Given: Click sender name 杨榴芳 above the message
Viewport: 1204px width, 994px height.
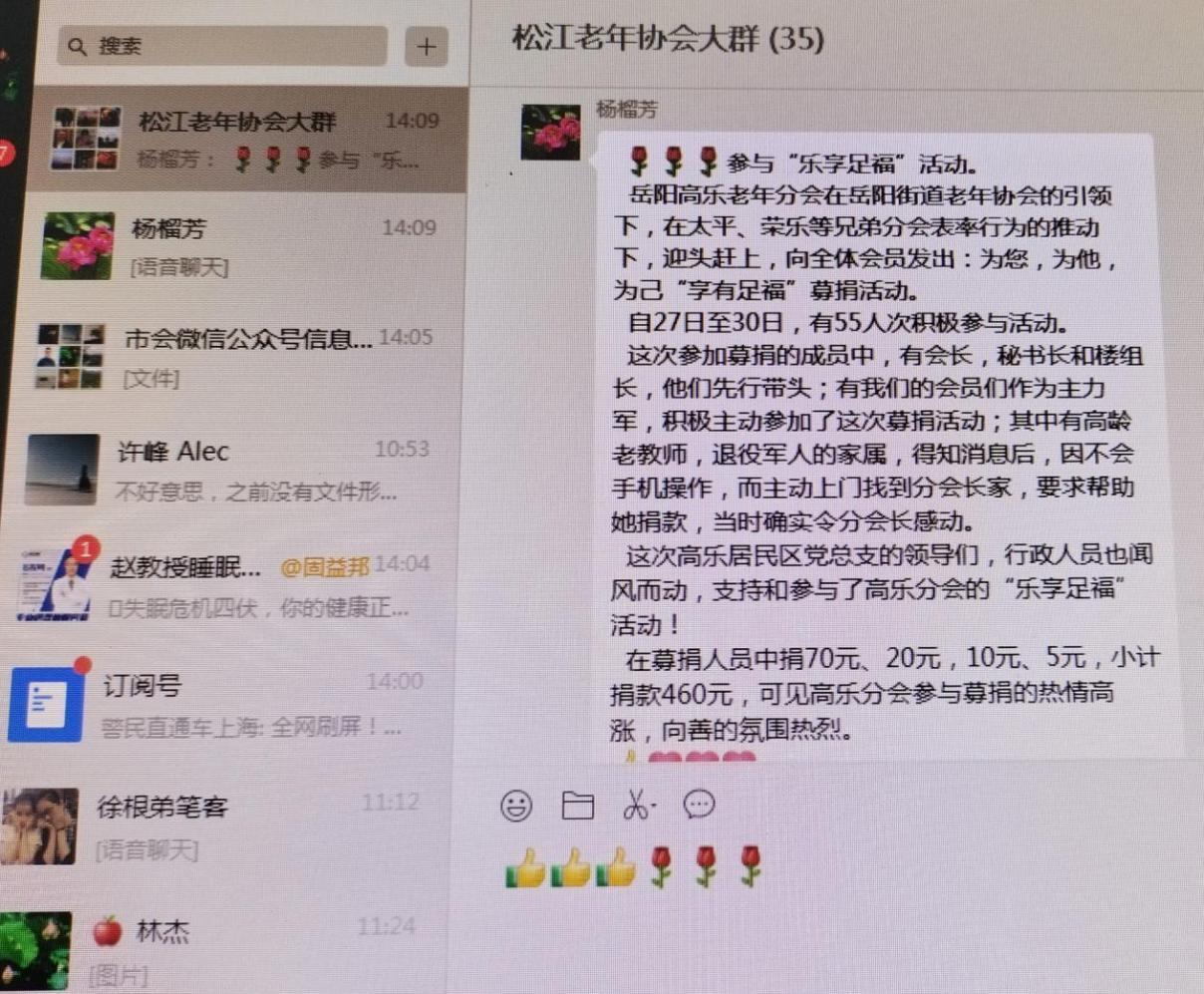Looking at the screenshot, I should (627, 109).
